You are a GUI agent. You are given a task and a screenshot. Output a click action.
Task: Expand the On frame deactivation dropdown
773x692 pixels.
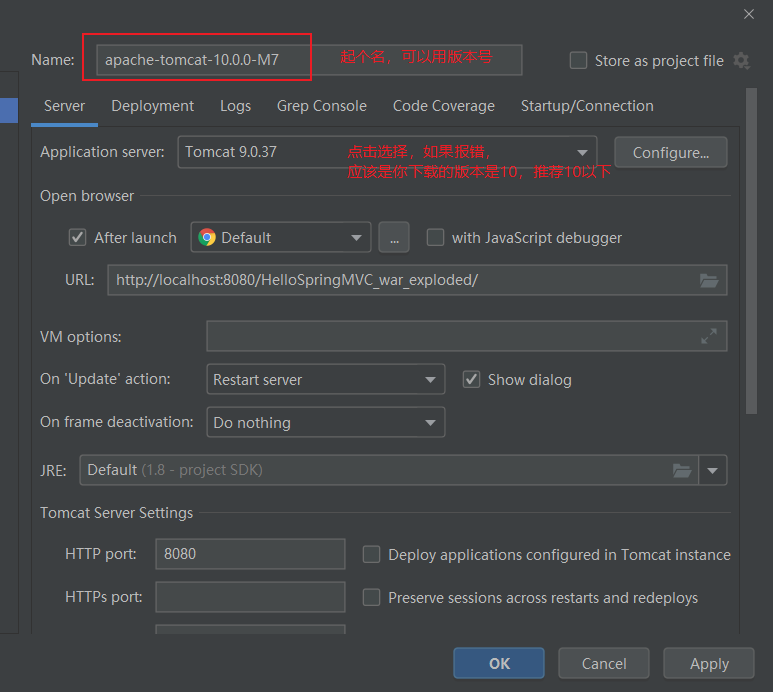click(x=325, y=422)
